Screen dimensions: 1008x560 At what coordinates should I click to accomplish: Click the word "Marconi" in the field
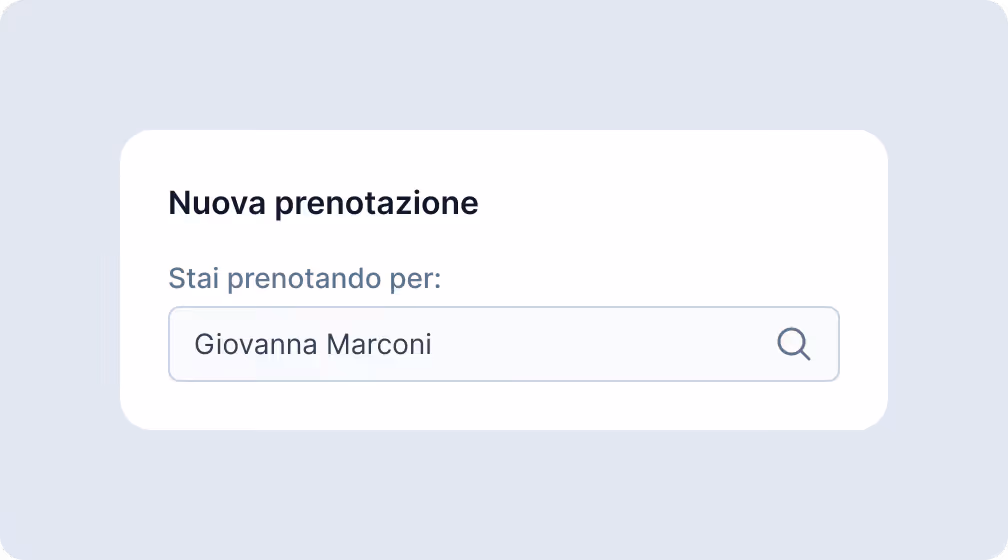(379, 345)
